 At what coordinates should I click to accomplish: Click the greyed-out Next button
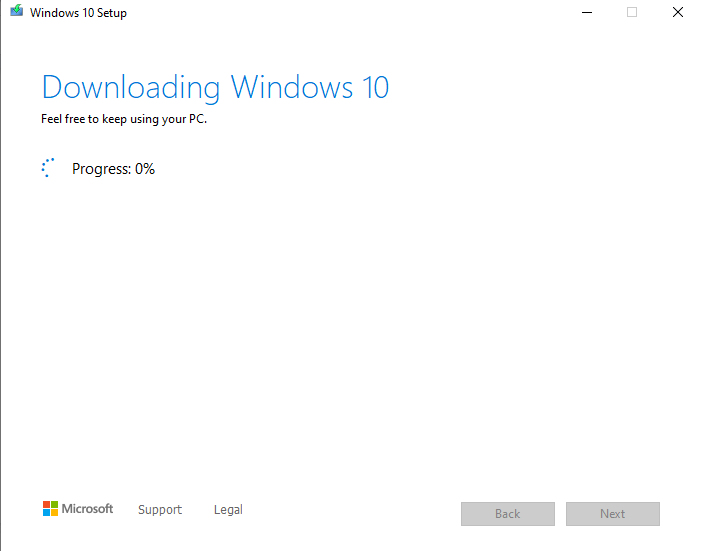612,514
